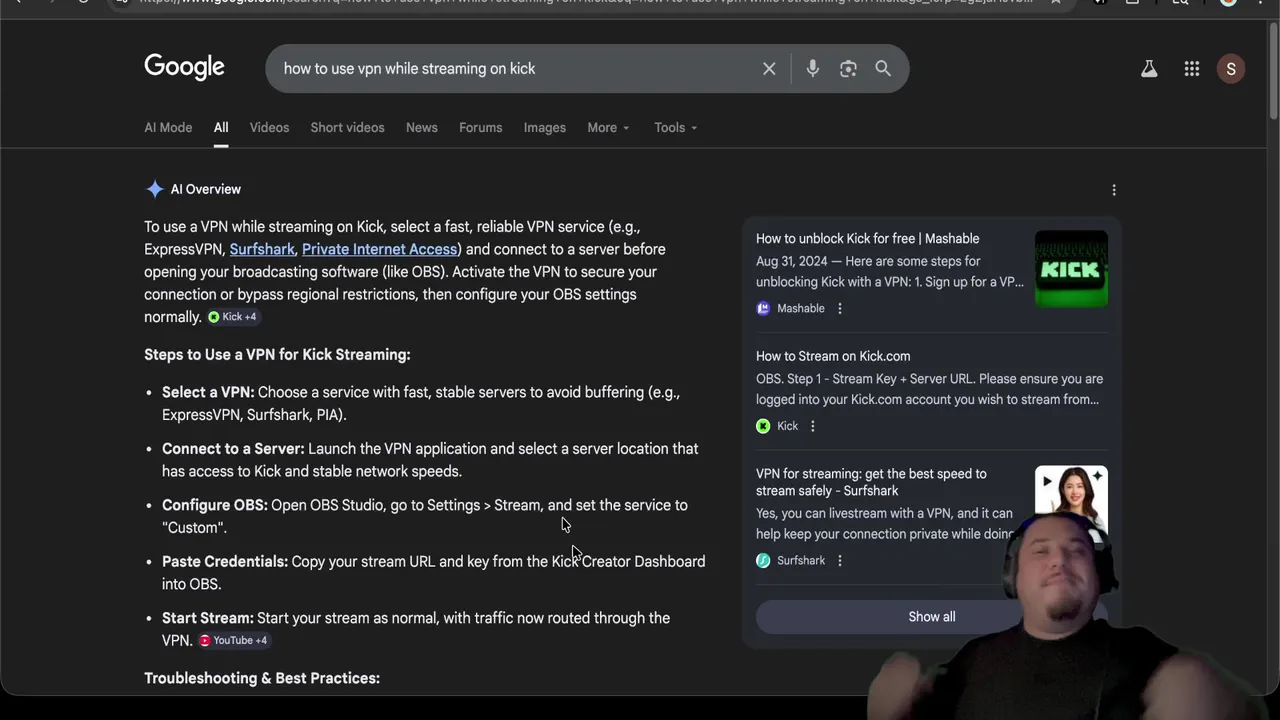The width and height of the screenshot is (1280, 720).
Task: Open the Google apps grid
Action: coord(1192,69)
